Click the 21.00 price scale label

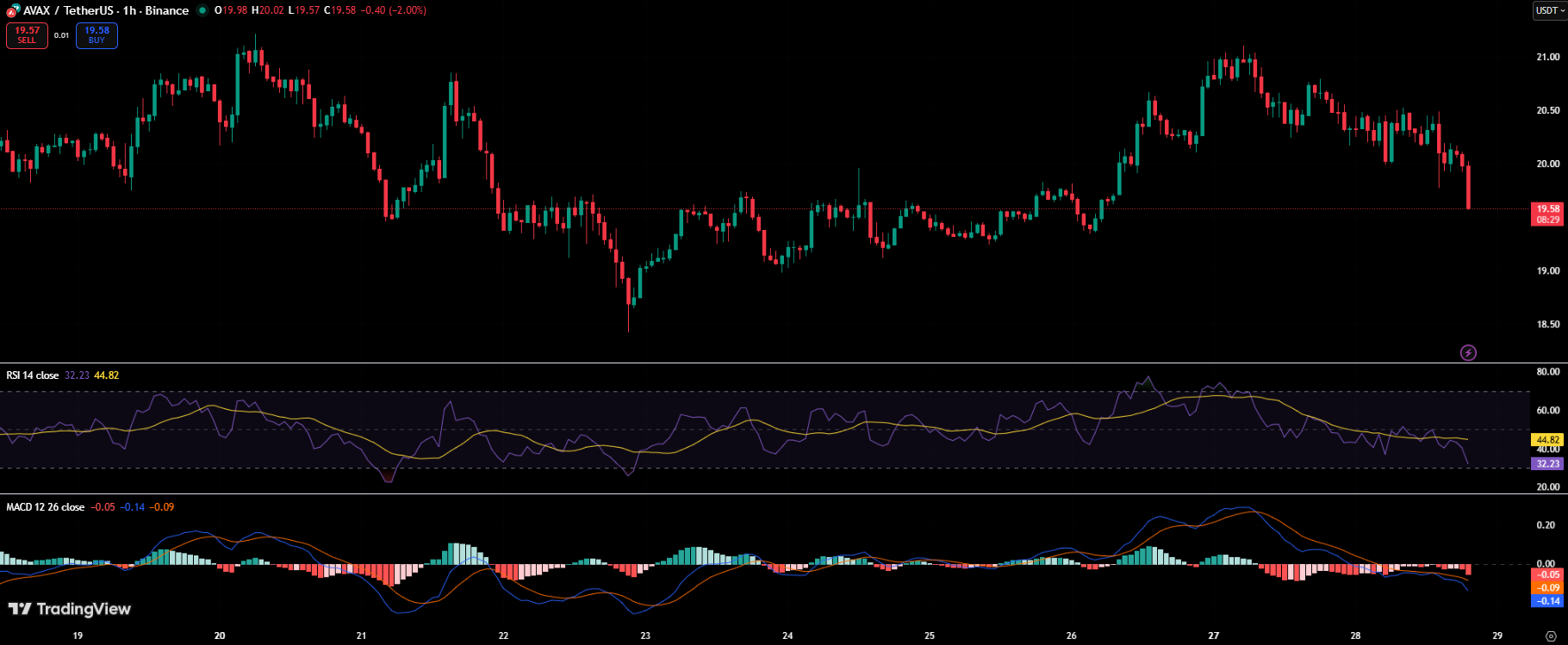[x=1548, y=57]
